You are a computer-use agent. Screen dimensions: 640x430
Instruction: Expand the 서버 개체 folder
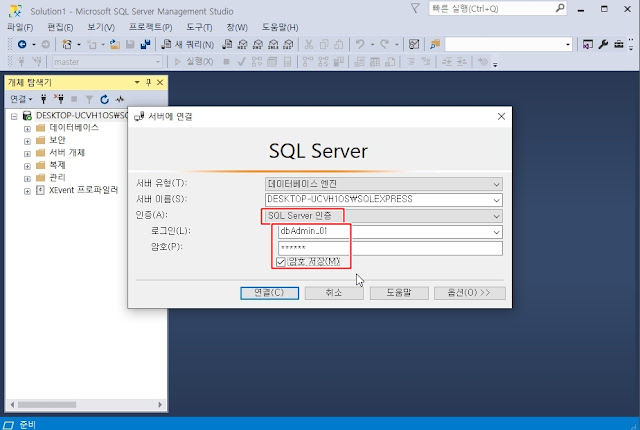pos(27,153)
